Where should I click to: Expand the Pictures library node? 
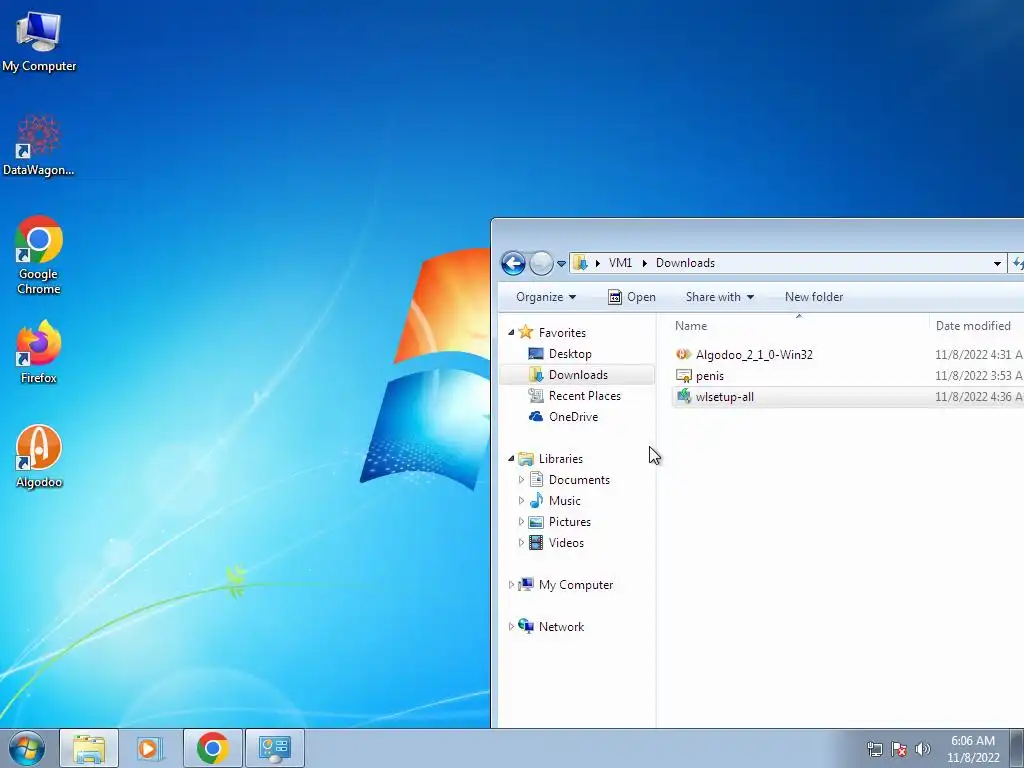pos(520,522)
